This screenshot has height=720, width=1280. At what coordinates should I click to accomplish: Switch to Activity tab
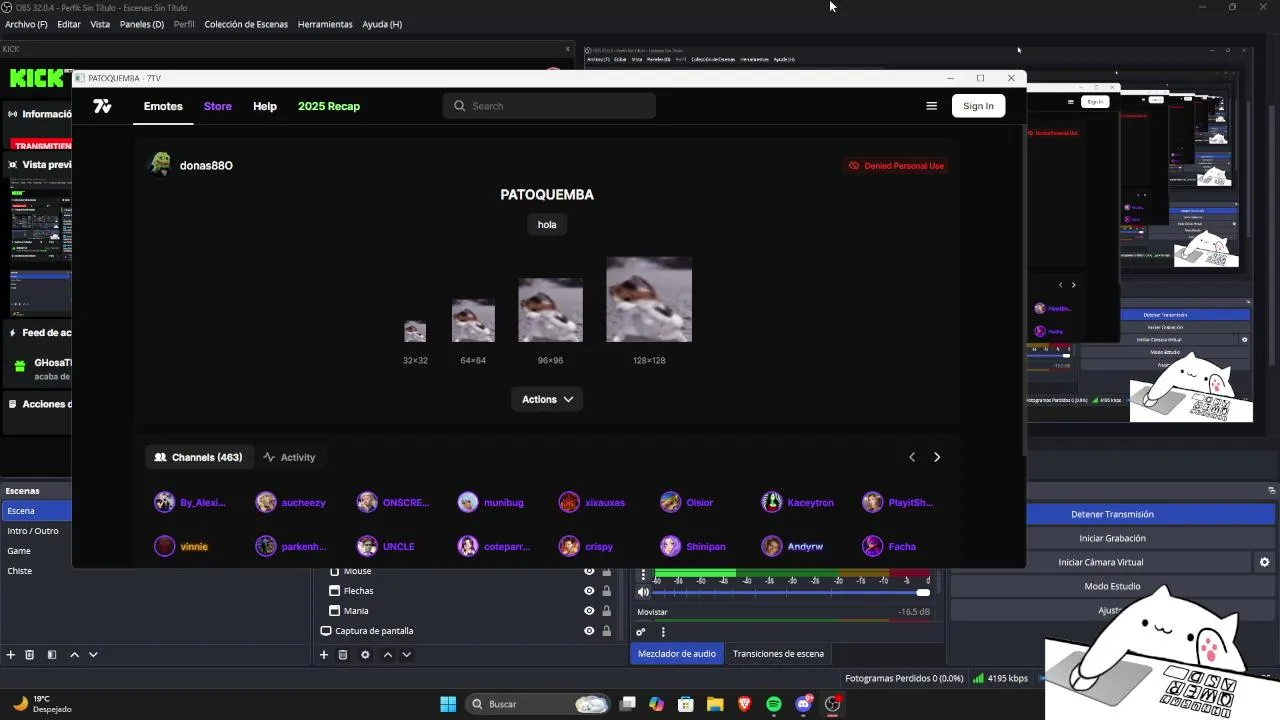pyautogui.click(x=289, y=457)
